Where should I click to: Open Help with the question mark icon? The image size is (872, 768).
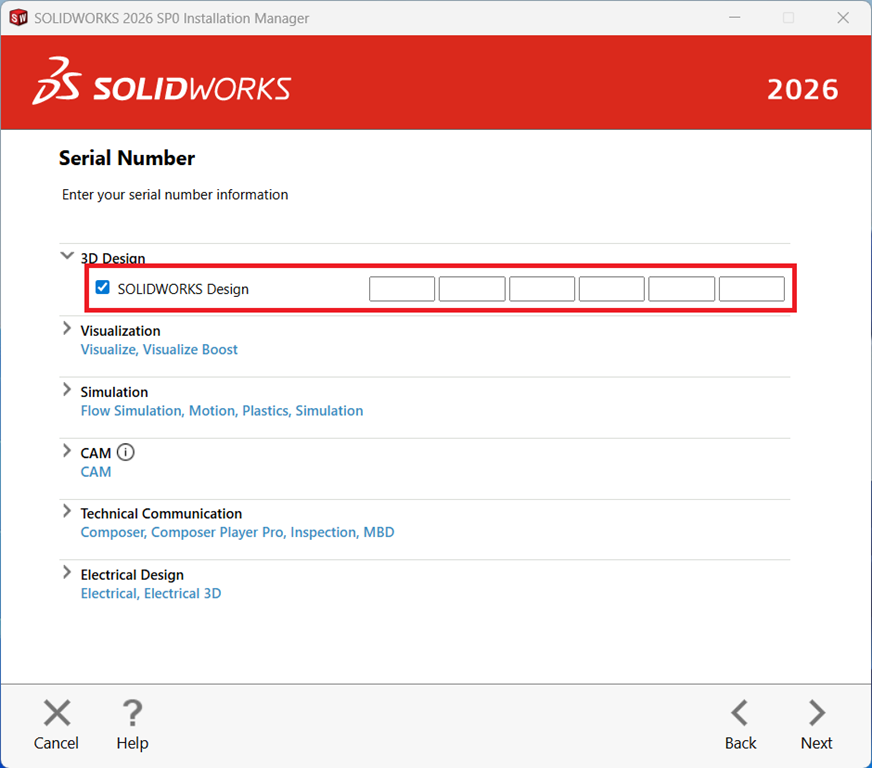pos(132,713)
